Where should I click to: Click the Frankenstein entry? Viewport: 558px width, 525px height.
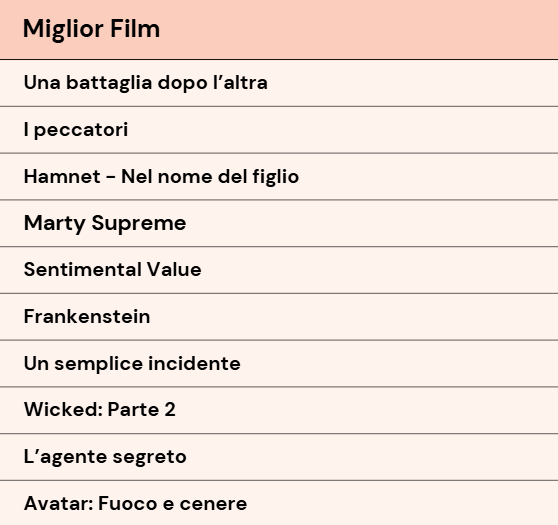[279, 317]
